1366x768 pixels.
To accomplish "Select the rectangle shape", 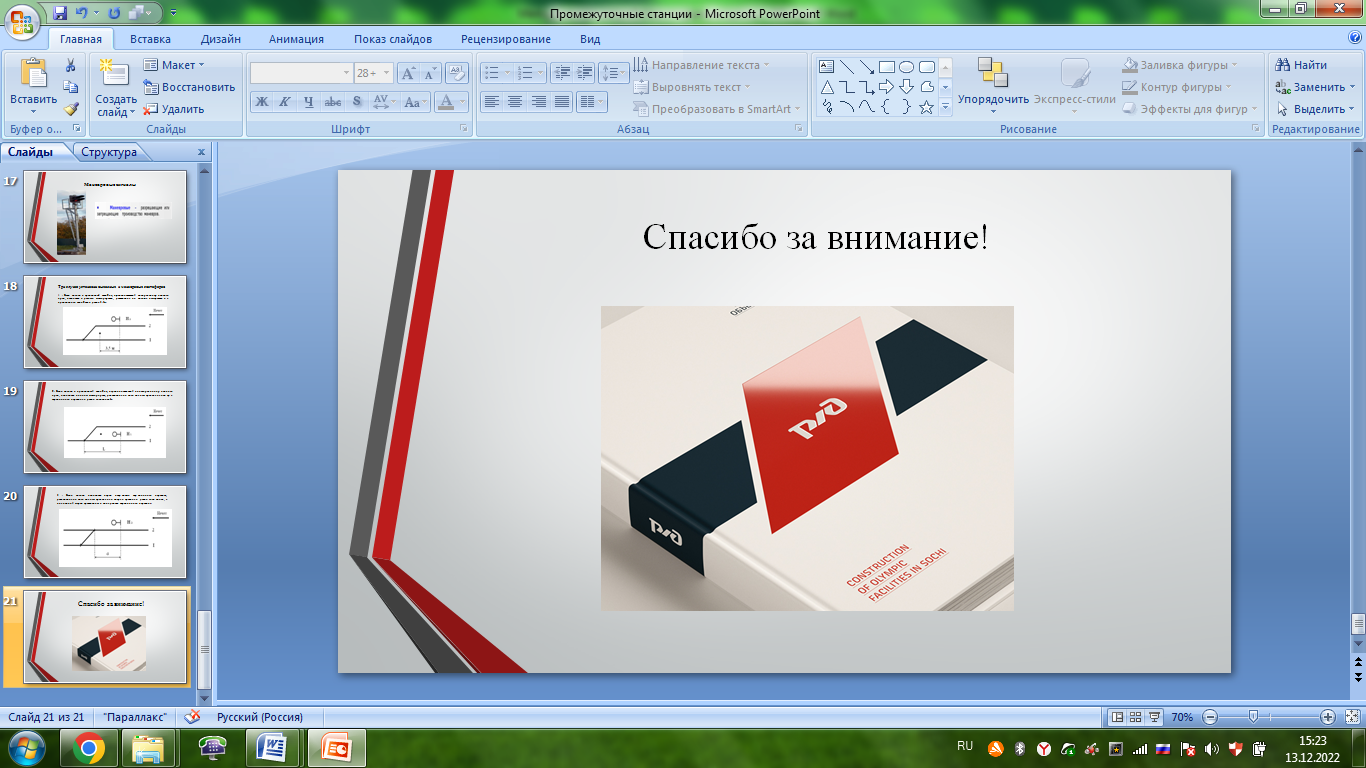I will (x=887, y=67).
